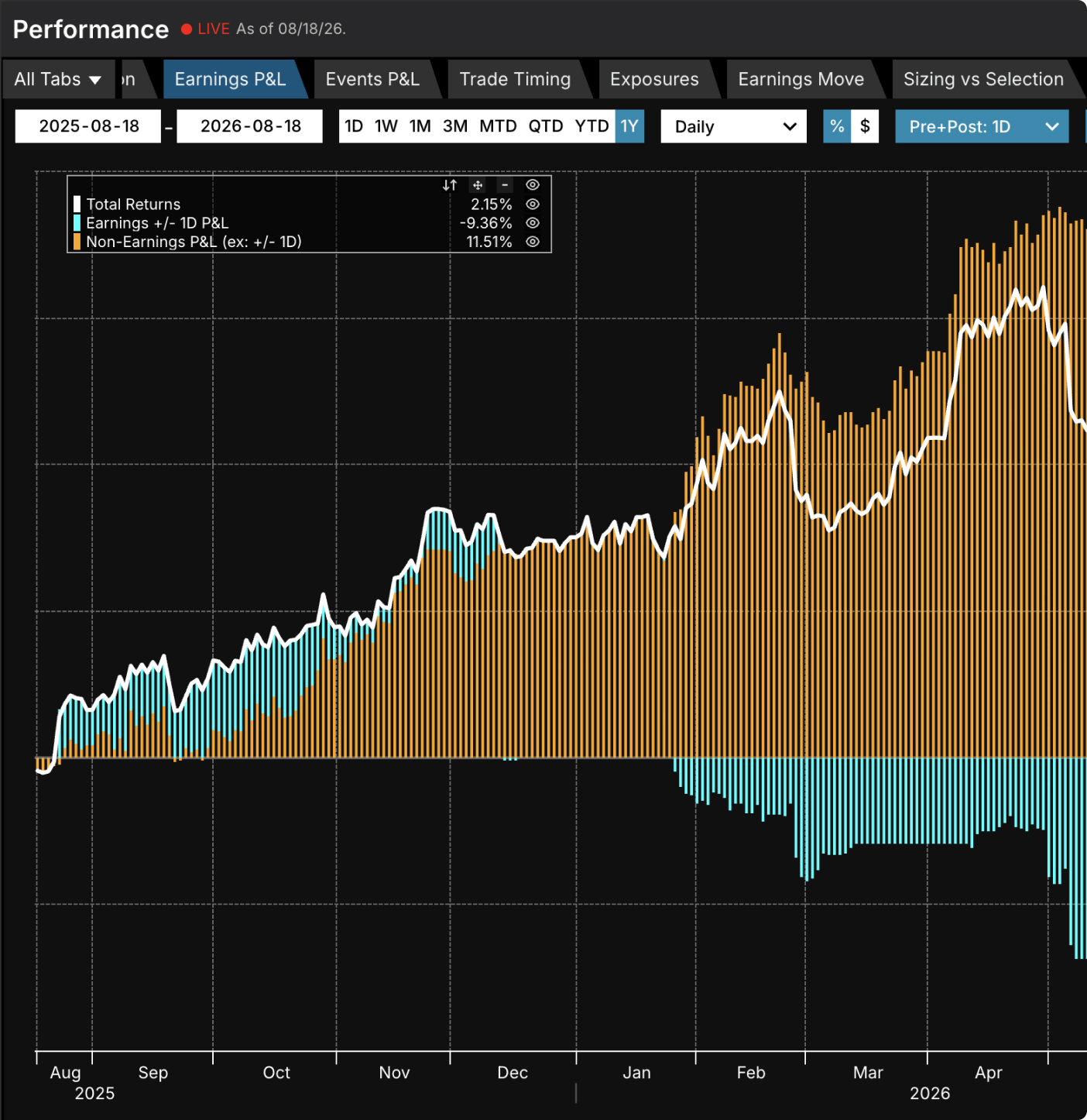This screenshot has width=1087, height=1120.
Task: Click the cyan Earnings P&L color swatch
Action: pyautogui.click(x=77, y=223)
